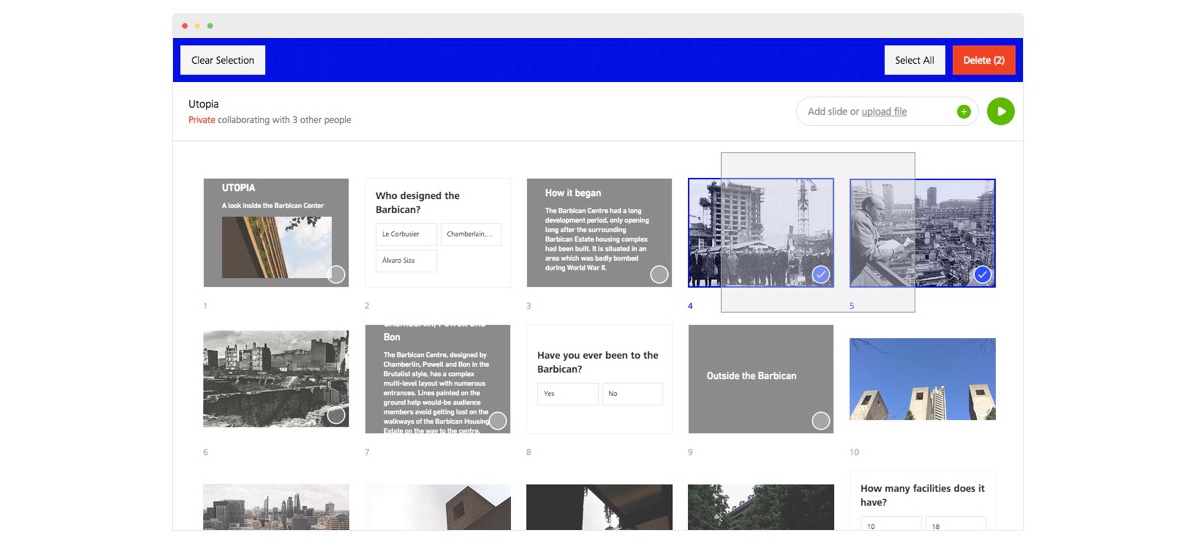Viewport: 1200px width, 550px height.
Task: Select the 10 answer on facilities slide
Action: coord(891,524)
